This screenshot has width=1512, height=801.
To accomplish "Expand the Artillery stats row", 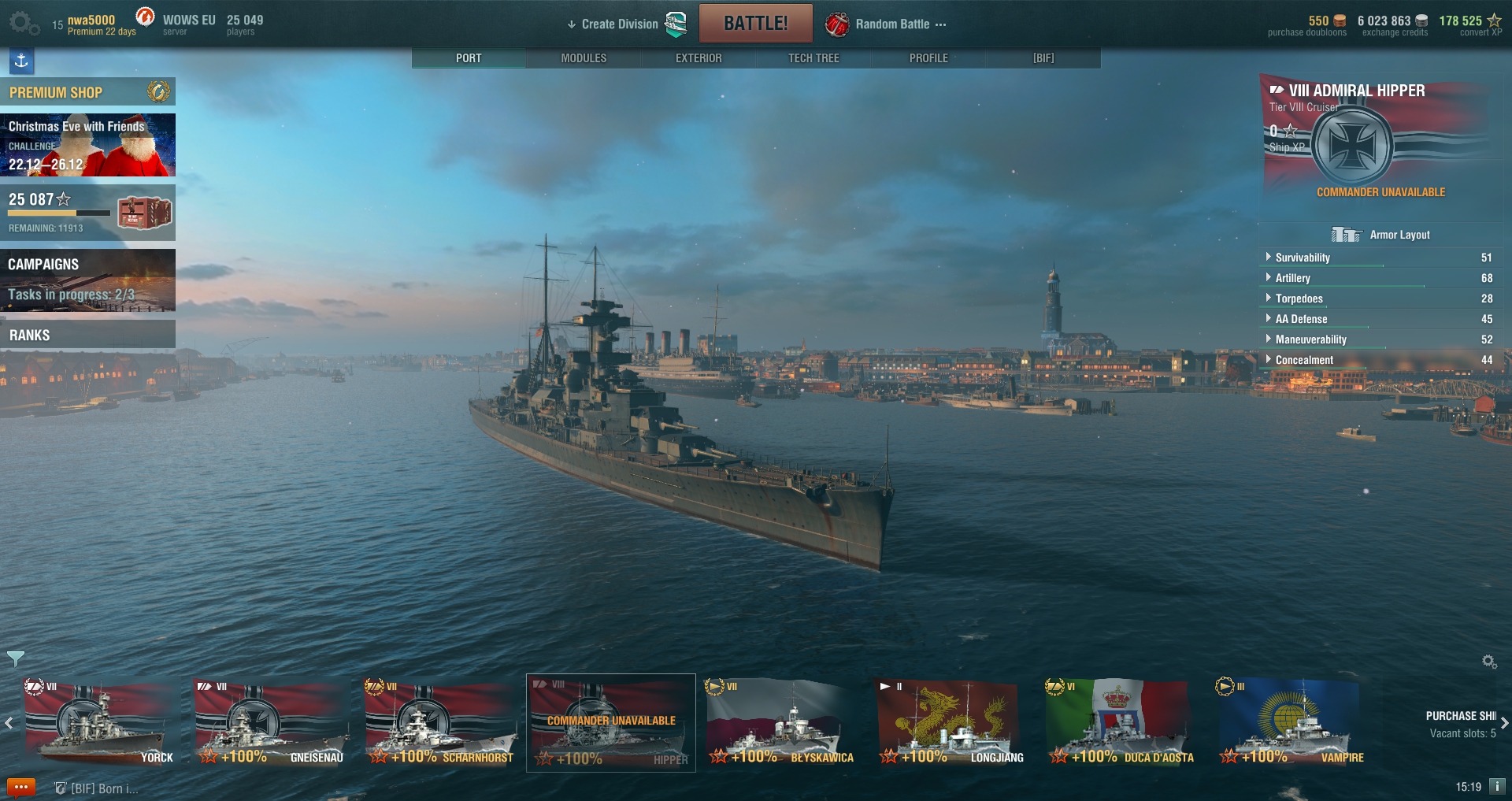I will tap(1379, 278).
